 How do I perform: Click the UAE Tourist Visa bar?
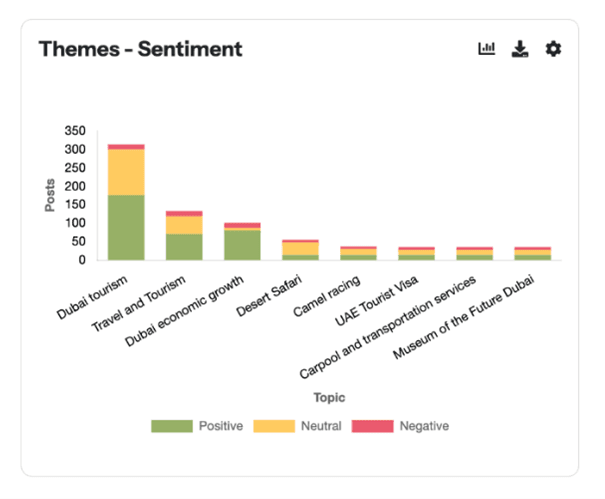click(x=416, y=253)
